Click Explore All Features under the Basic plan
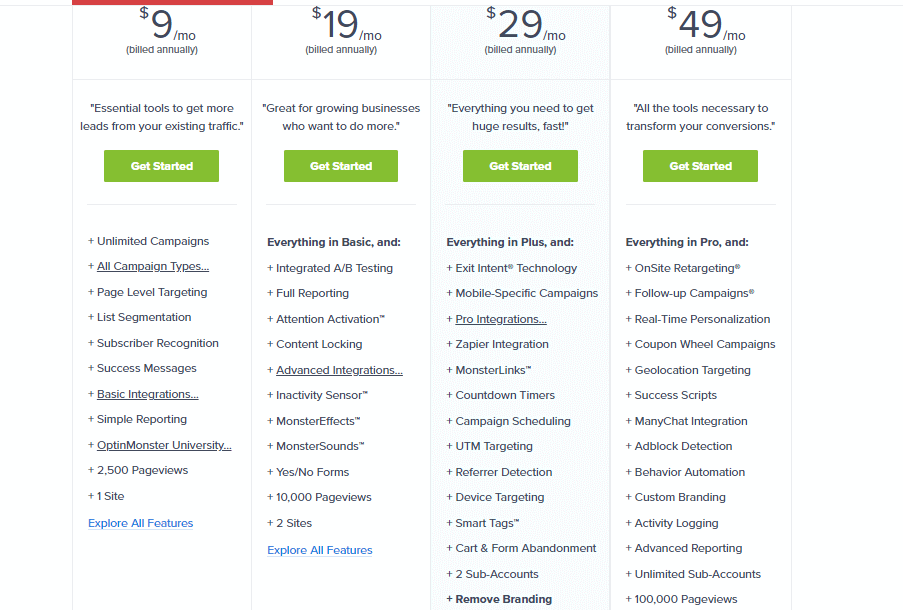The image size is (903, 610). pyautogui.click(x=140, y=522)
